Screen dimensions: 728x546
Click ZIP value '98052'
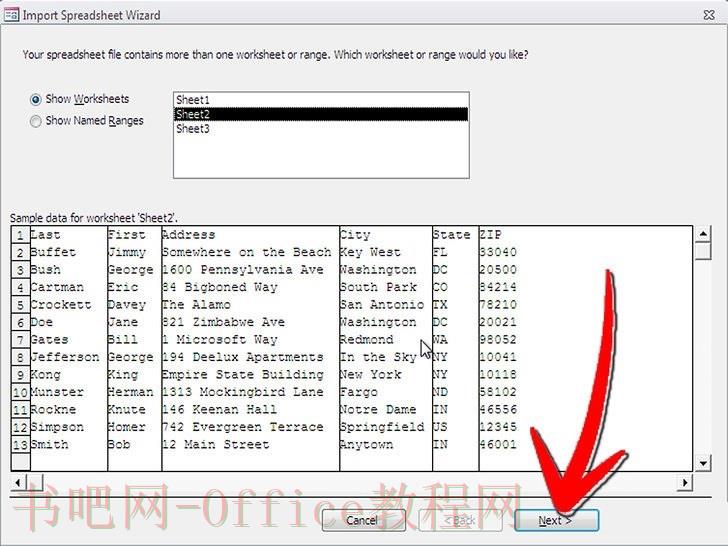click(498, 340)
